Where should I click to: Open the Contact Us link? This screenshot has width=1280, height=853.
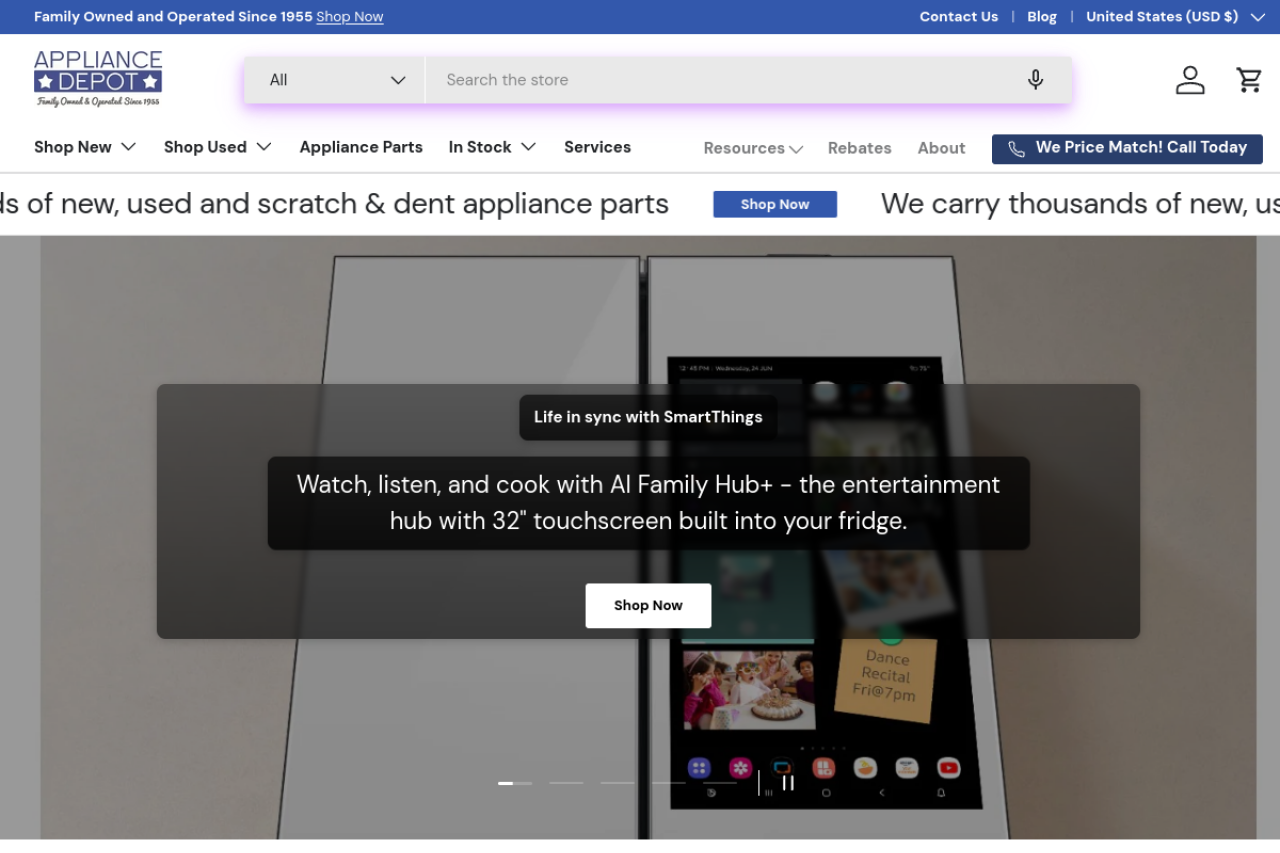959,17
